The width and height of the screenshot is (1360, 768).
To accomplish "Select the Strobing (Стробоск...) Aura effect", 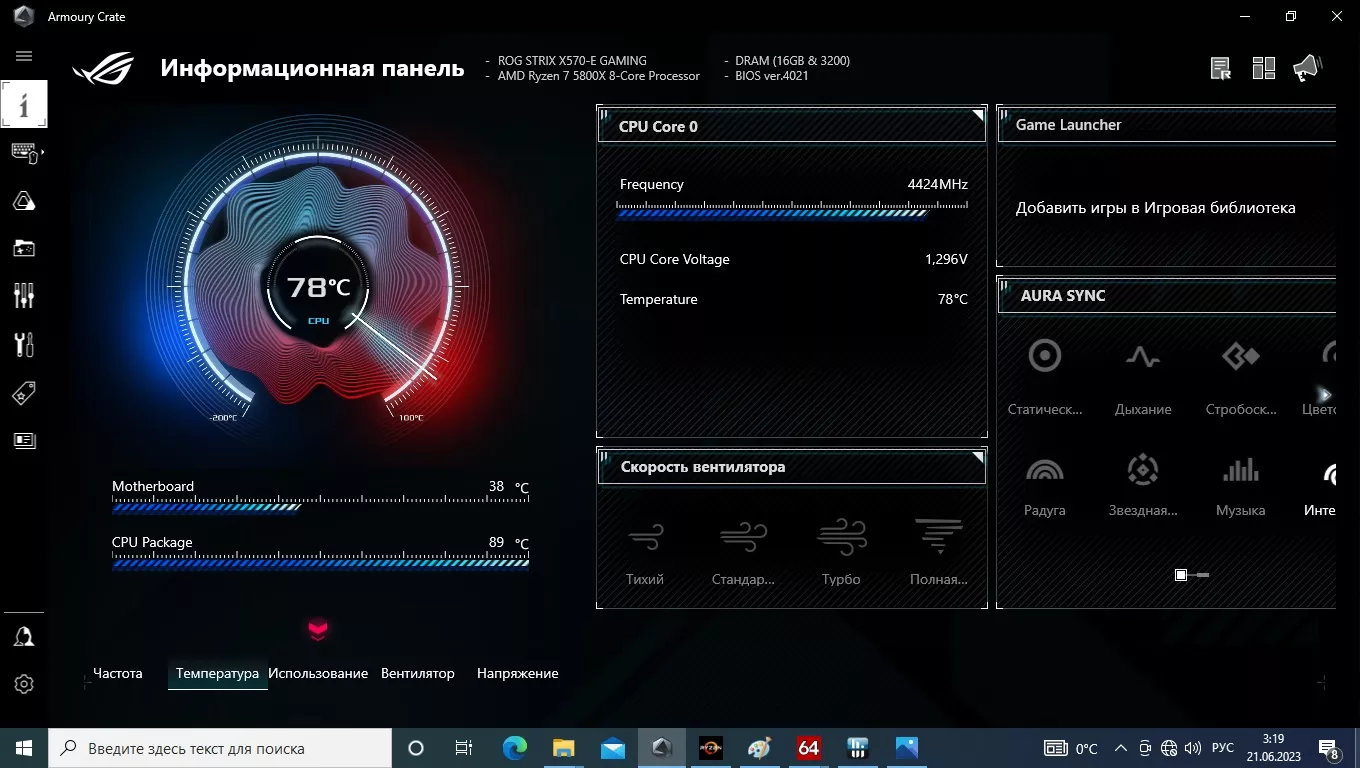I will 1241,377.
